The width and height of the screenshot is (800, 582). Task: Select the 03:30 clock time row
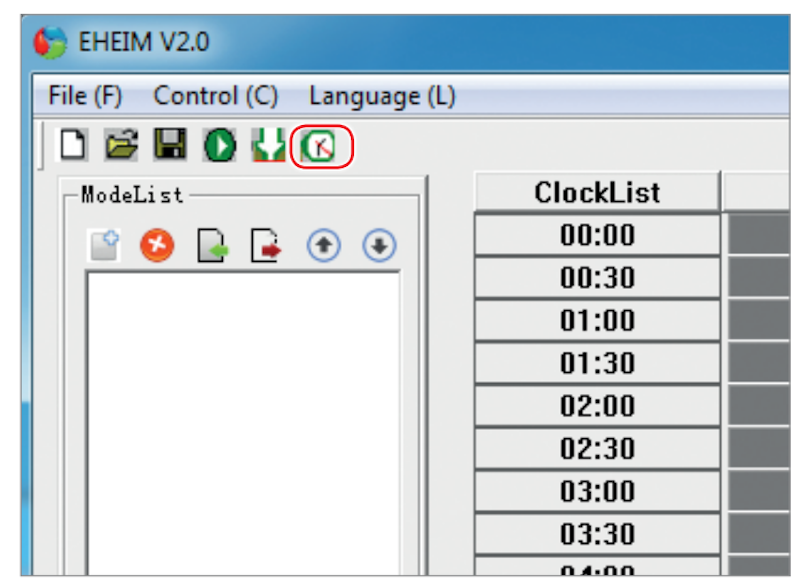coord(597,535)
